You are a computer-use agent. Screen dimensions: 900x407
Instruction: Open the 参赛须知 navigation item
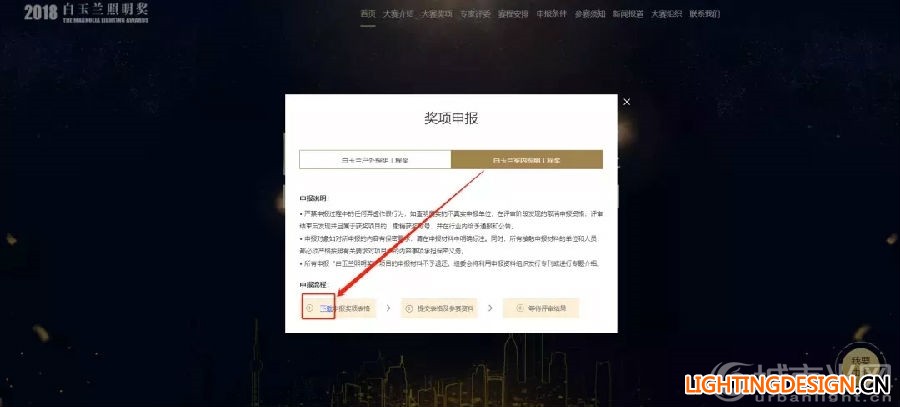pos(590,14)
